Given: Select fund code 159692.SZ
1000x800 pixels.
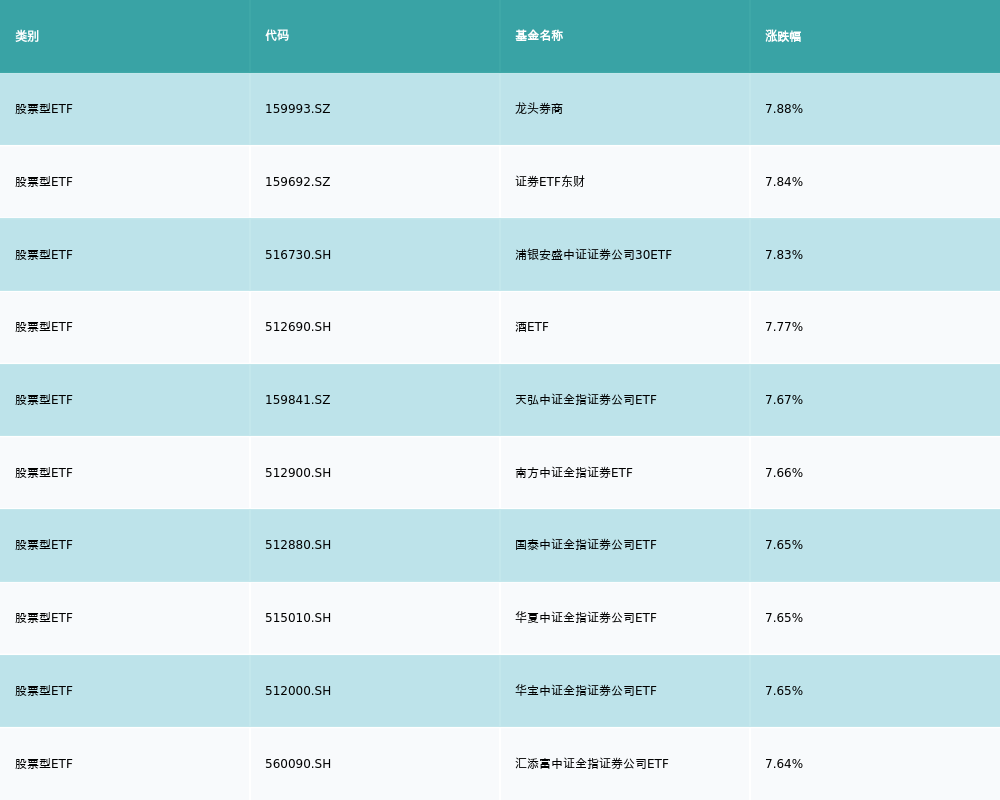Looking at the screenshot, I should [298, 182].
